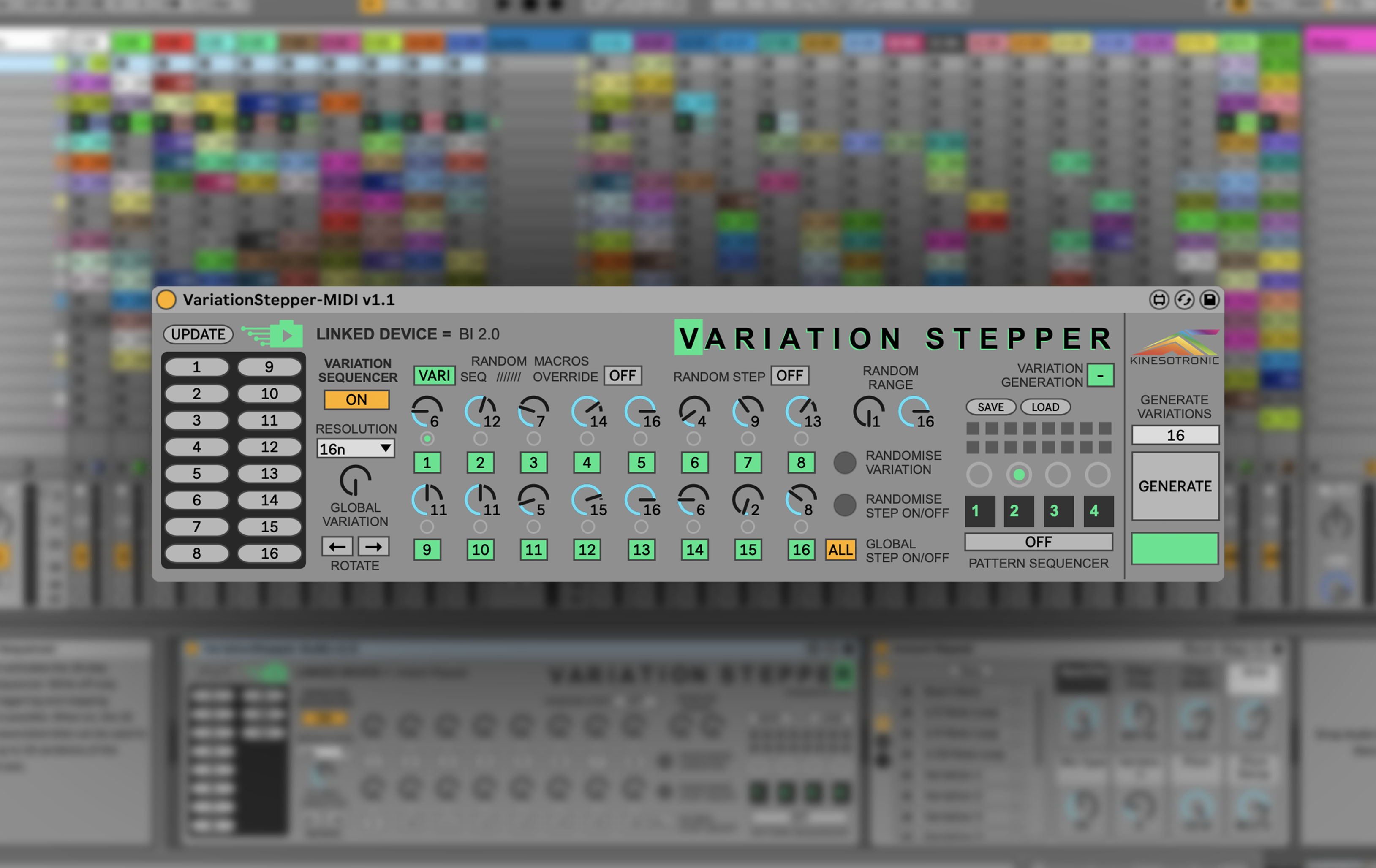Click the Kinesotronic logo
This screenshot has width=1376, height=868.
1174,347
